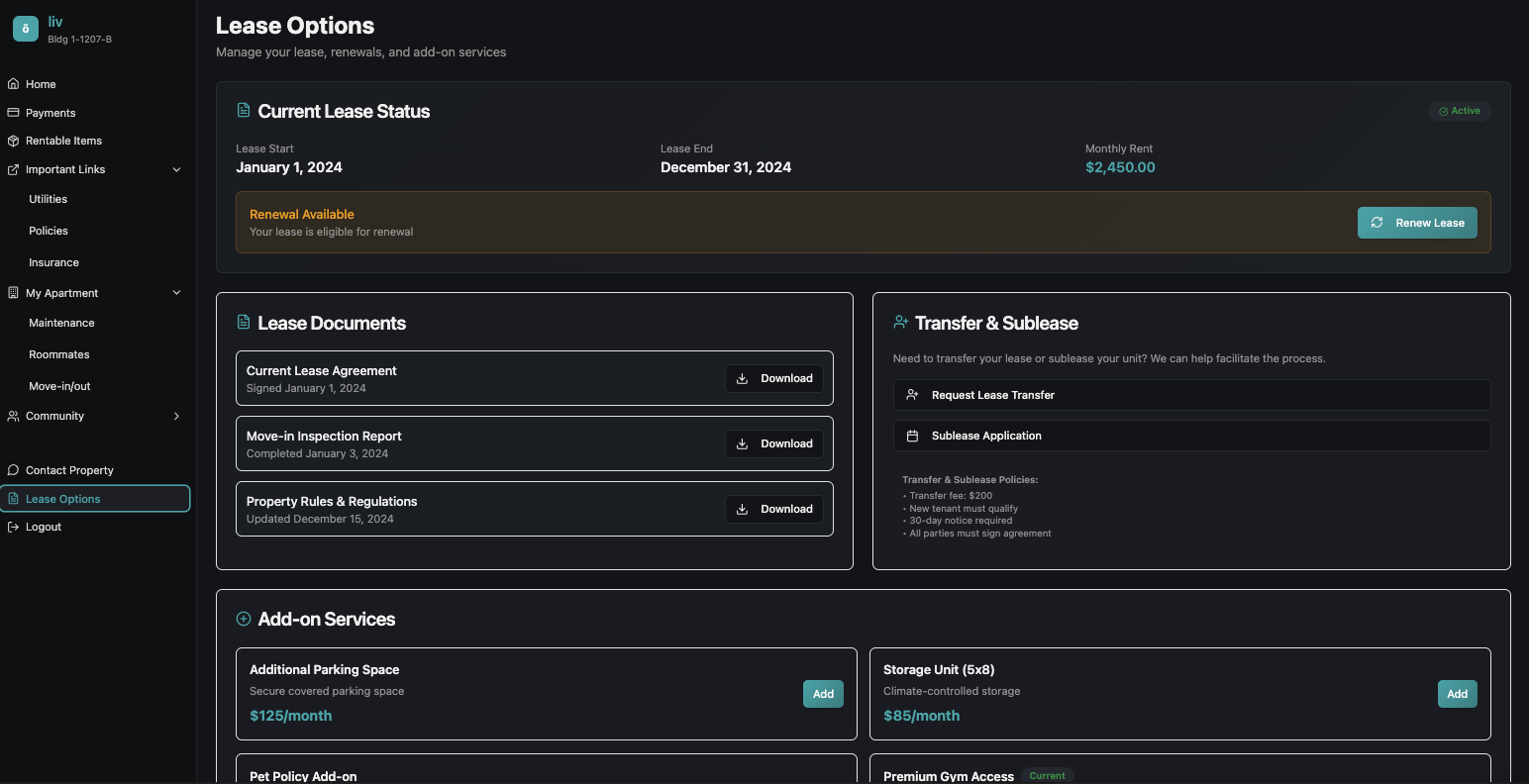The height and width of the screenshot is (784, 1529).
Task: Collapse the Important Links section chevron
Action: [x=177, y=169]
